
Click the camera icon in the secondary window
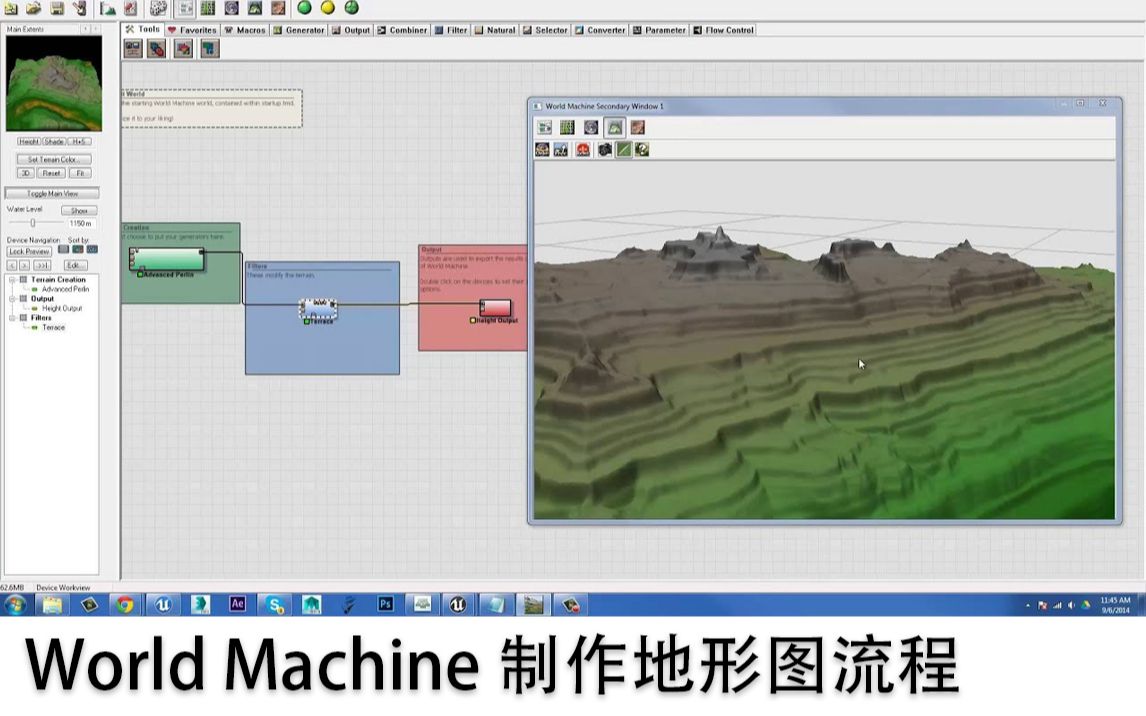pos(603,149)
